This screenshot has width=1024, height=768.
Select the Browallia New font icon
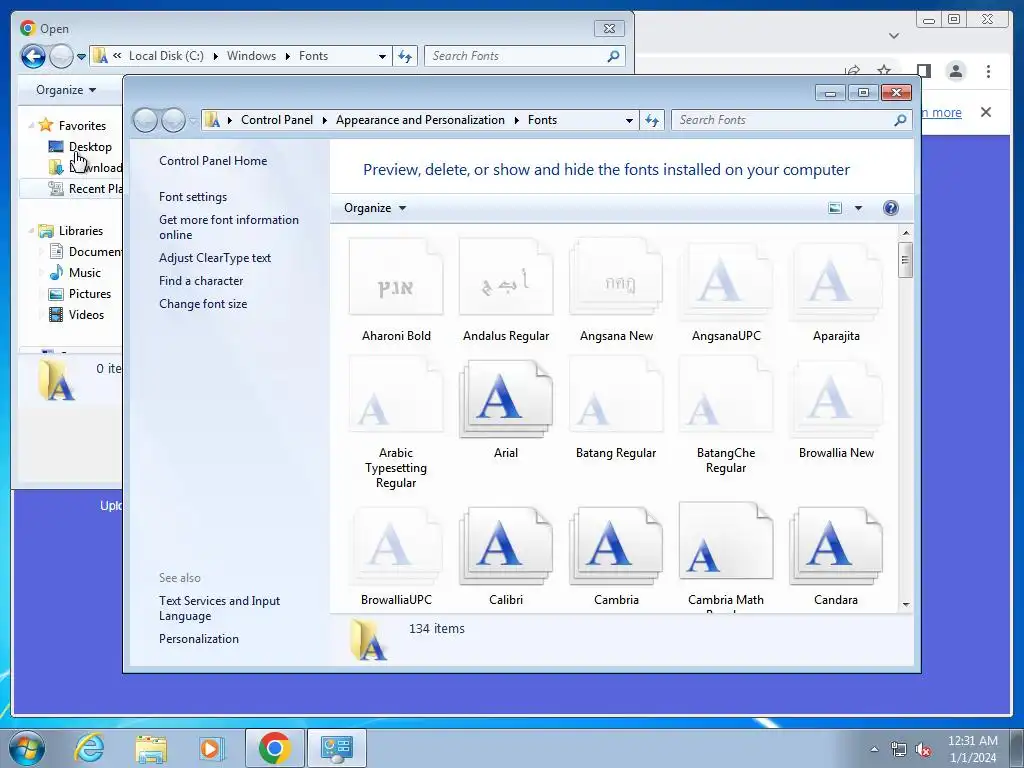(x=836, y=397)
